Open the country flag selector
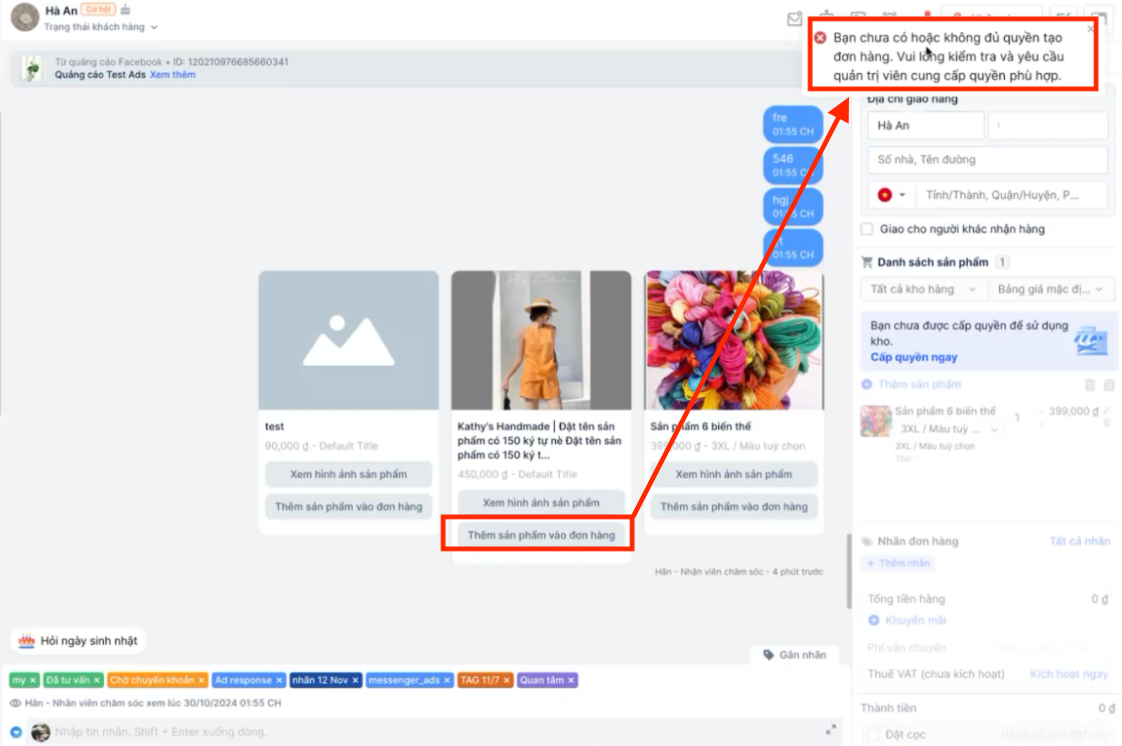 [x=891, y=195]
